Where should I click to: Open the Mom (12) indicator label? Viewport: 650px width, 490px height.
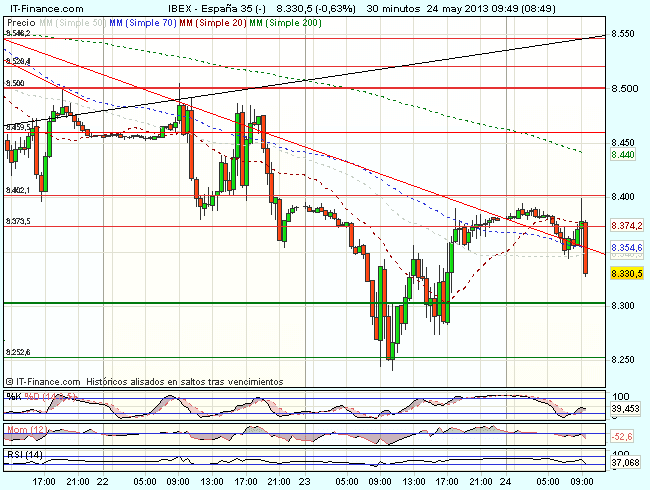tap(24, 429)
